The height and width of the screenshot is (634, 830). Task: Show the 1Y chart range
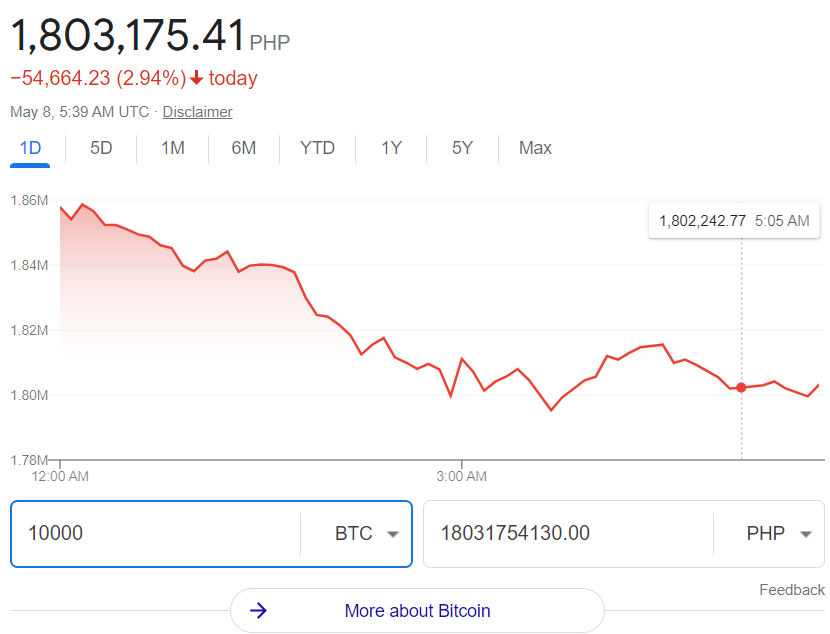(x=392, y=148)
